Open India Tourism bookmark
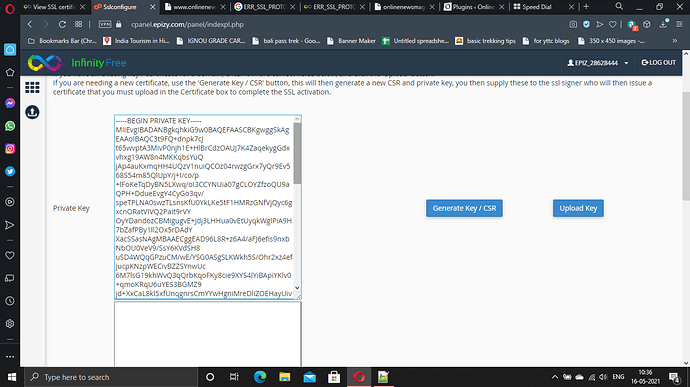The height and width of the screenshot is (387, 690). click(136, 41)
